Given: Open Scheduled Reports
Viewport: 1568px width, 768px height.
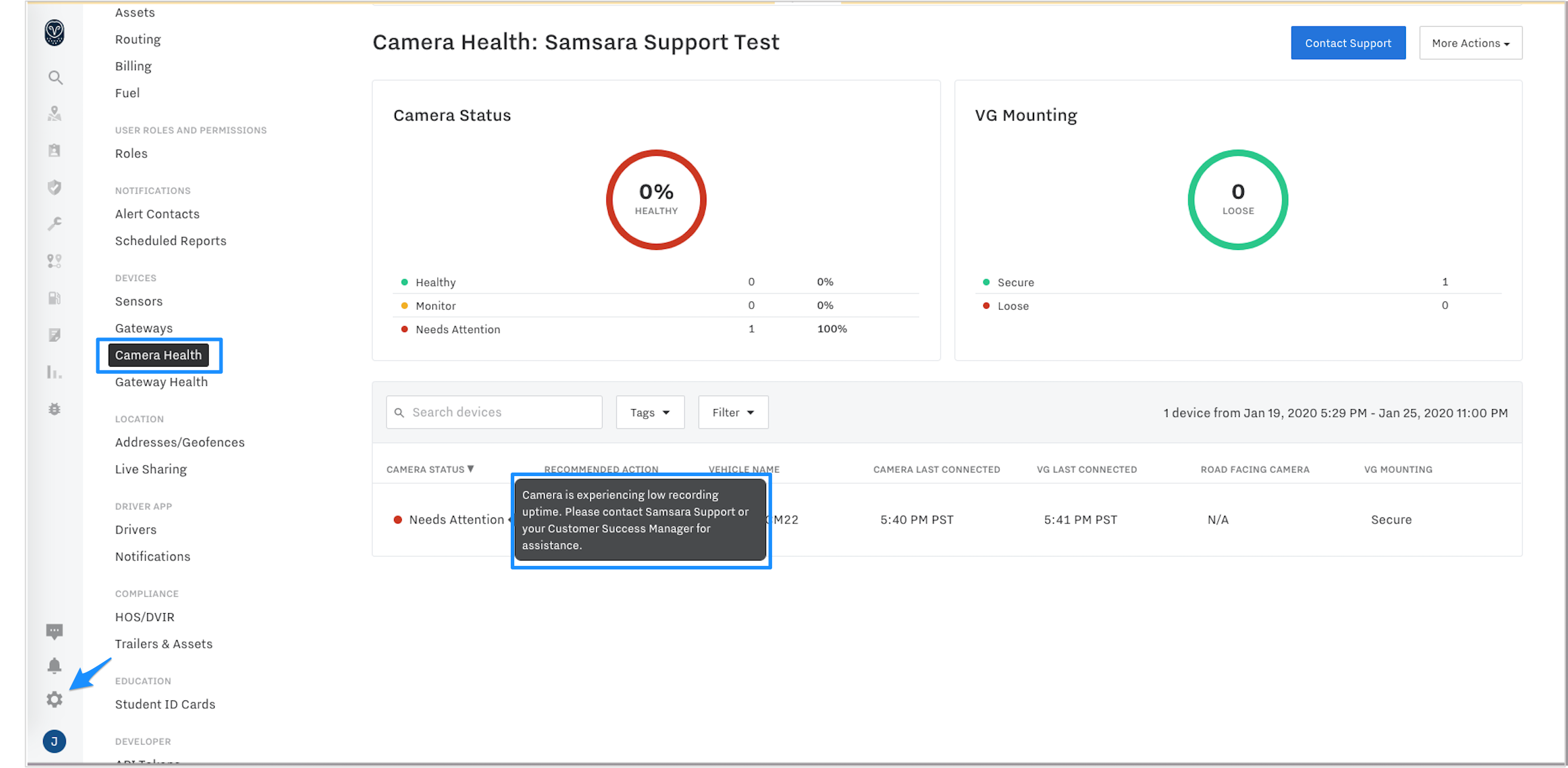Looking at the screenshot, I should coord(171,240).
